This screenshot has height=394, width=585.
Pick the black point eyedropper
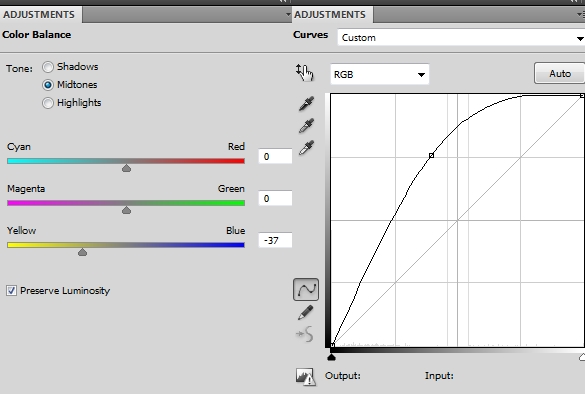point(306,104)
